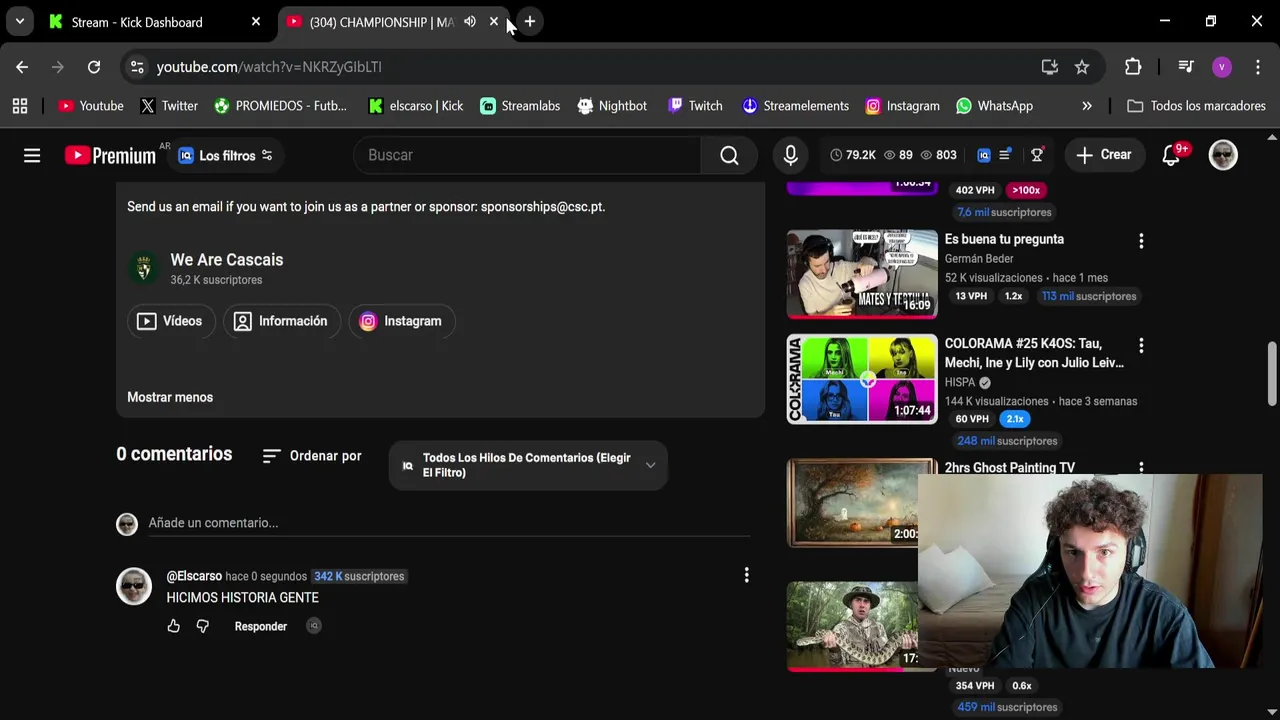1280x720 pixels.
Task: Click the Información channel button
Action: (281, 321)
